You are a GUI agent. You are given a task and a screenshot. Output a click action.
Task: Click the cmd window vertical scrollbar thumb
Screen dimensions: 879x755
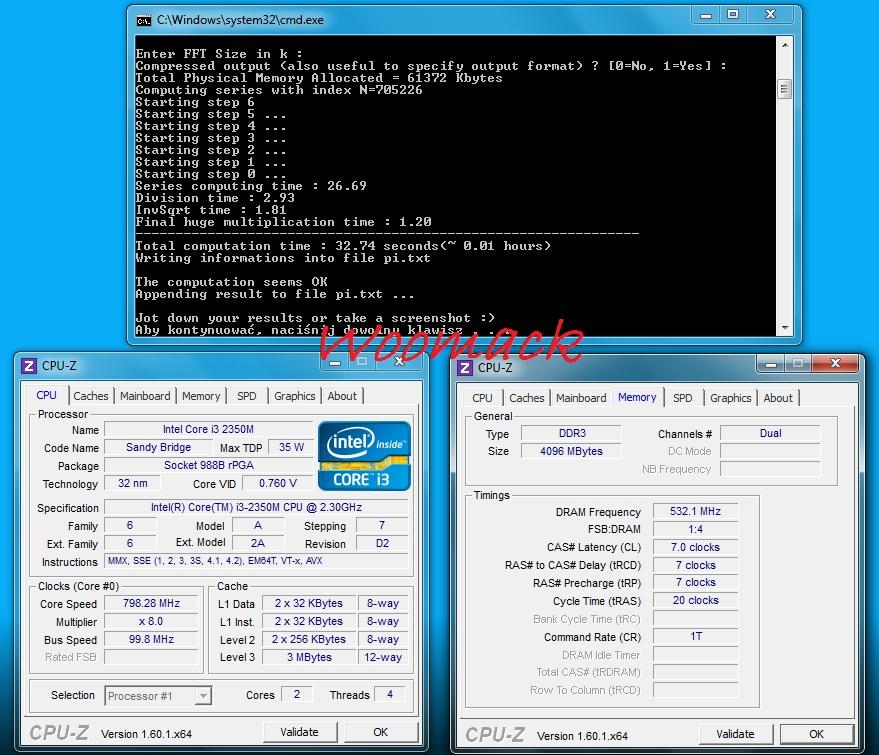[x=785, y=89]
